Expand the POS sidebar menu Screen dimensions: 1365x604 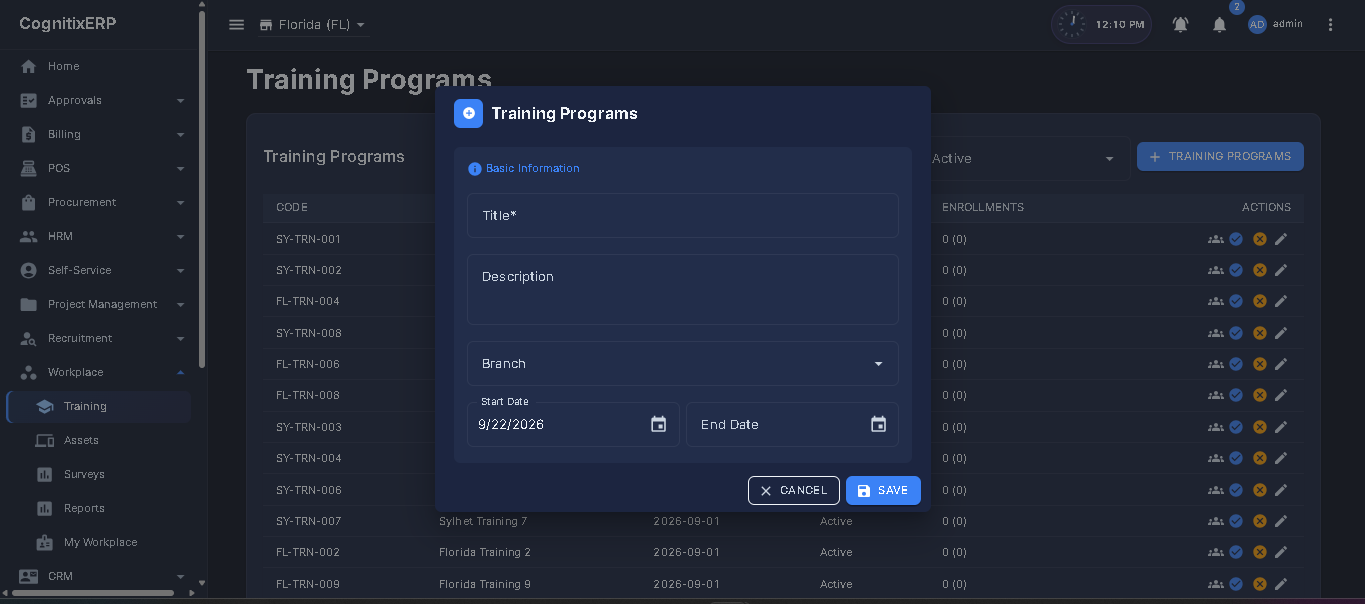pos(100,168)
